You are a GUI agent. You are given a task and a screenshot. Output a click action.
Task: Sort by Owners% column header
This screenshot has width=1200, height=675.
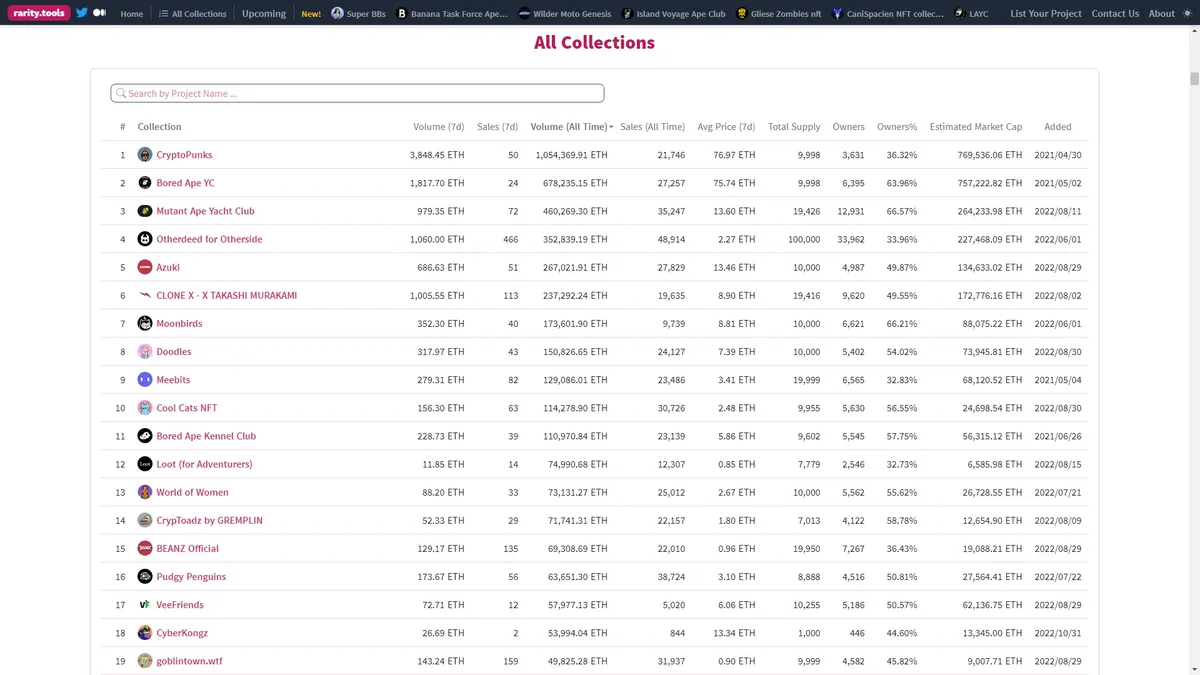[897, 127]
